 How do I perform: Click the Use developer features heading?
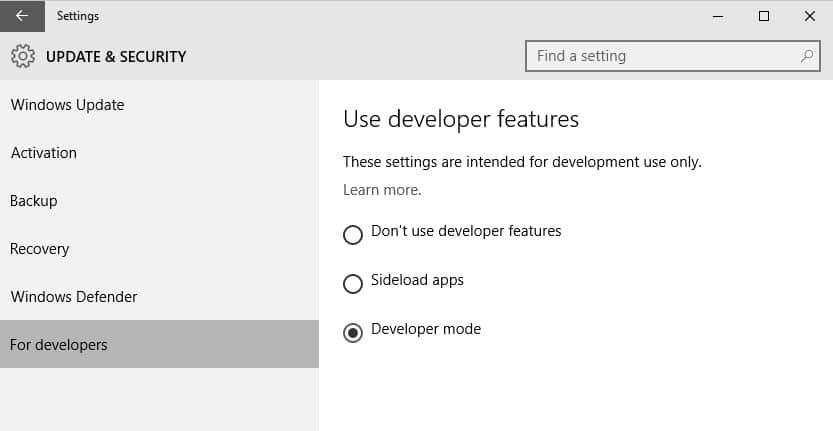point(461,119)
